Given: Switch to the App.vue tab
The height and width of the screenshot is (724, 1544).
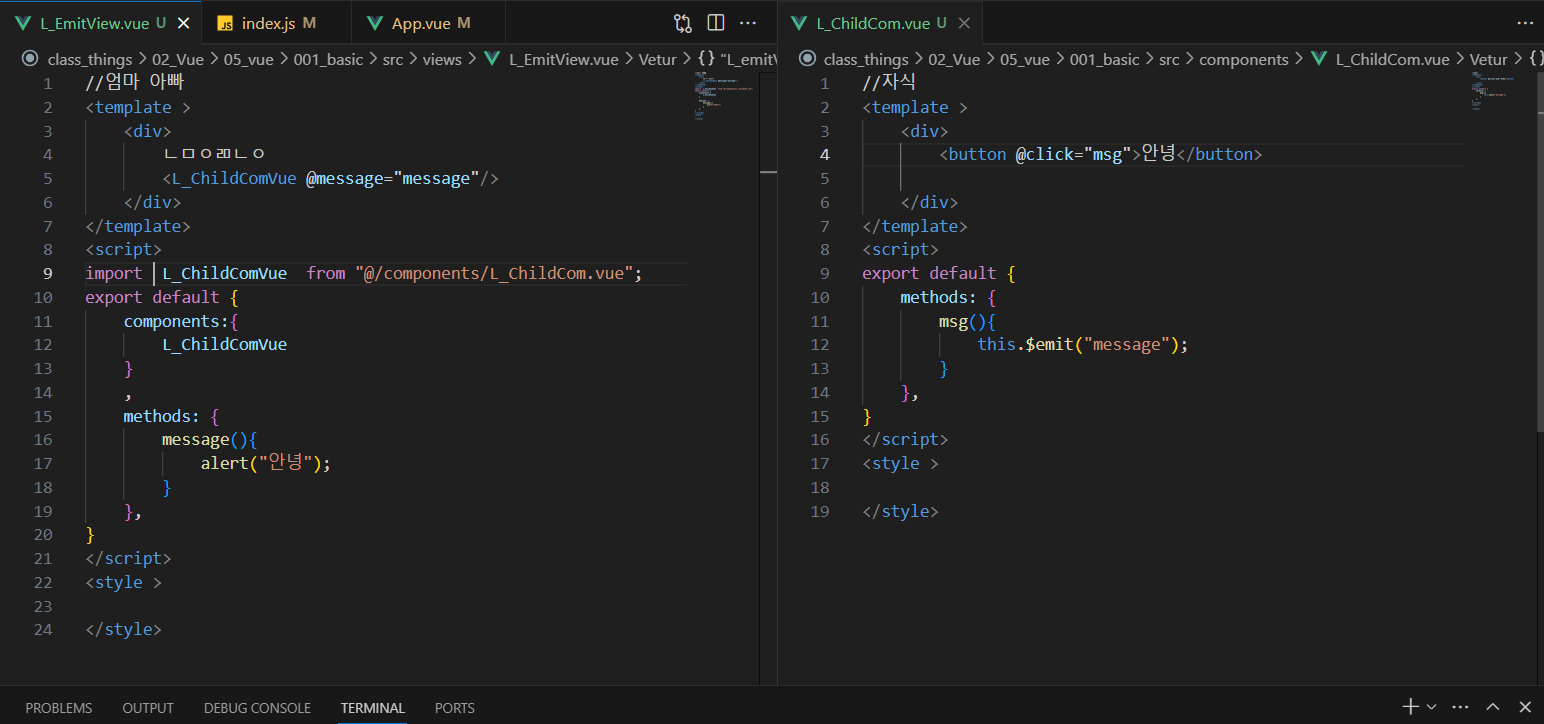Looking at the screenshot, I should (428, 23).
